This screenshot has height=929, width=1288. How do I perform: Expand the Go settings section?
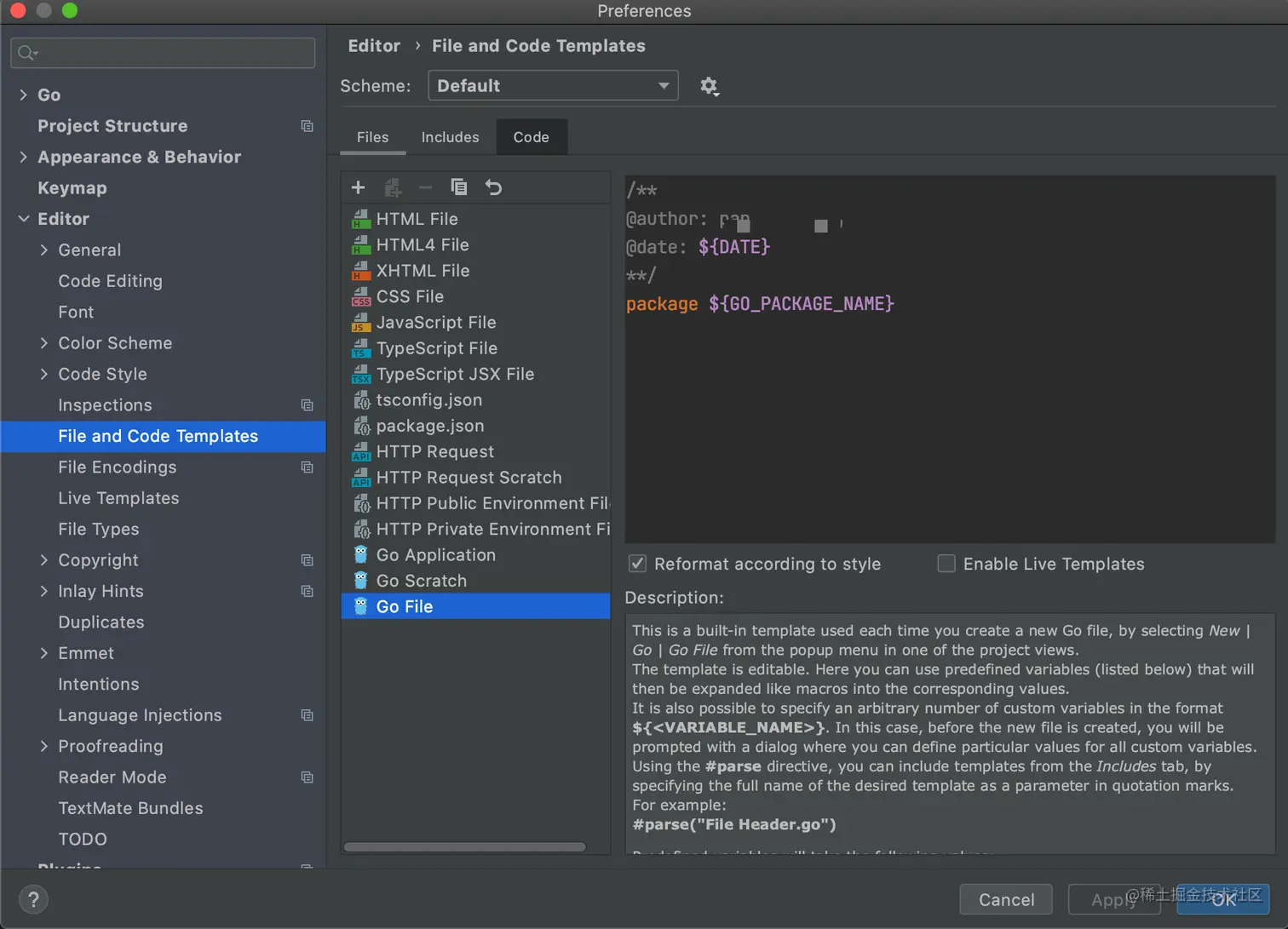click(23, 95)
